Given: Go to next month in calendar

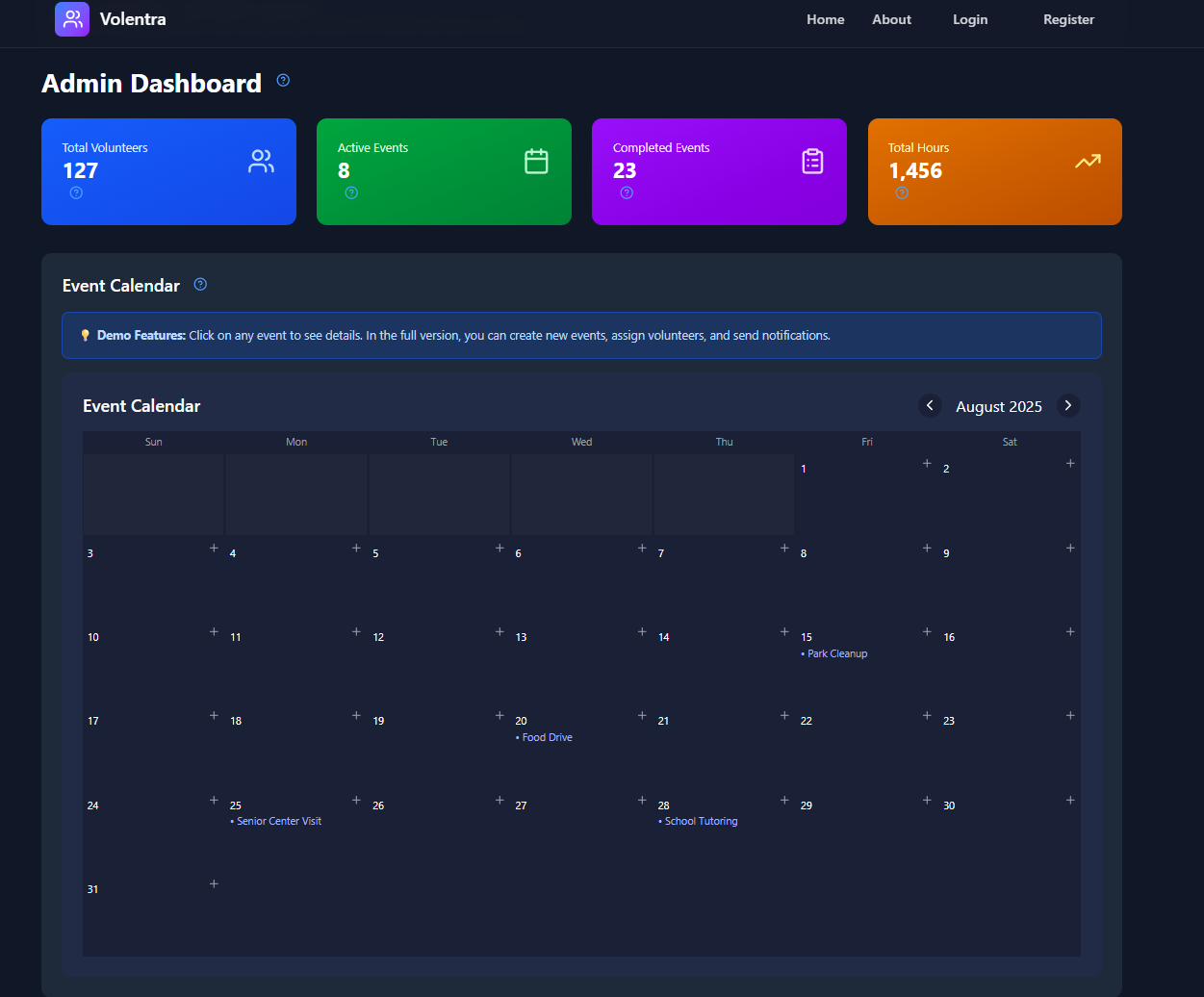Looking at the screenshot, I should tap(1068, 405).
